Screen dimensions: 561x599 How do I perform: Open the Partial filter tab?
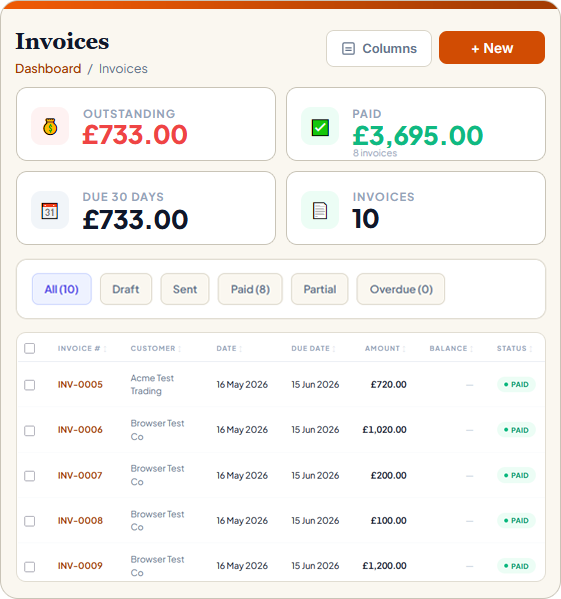pyautogui.click(x=320, y=289)
